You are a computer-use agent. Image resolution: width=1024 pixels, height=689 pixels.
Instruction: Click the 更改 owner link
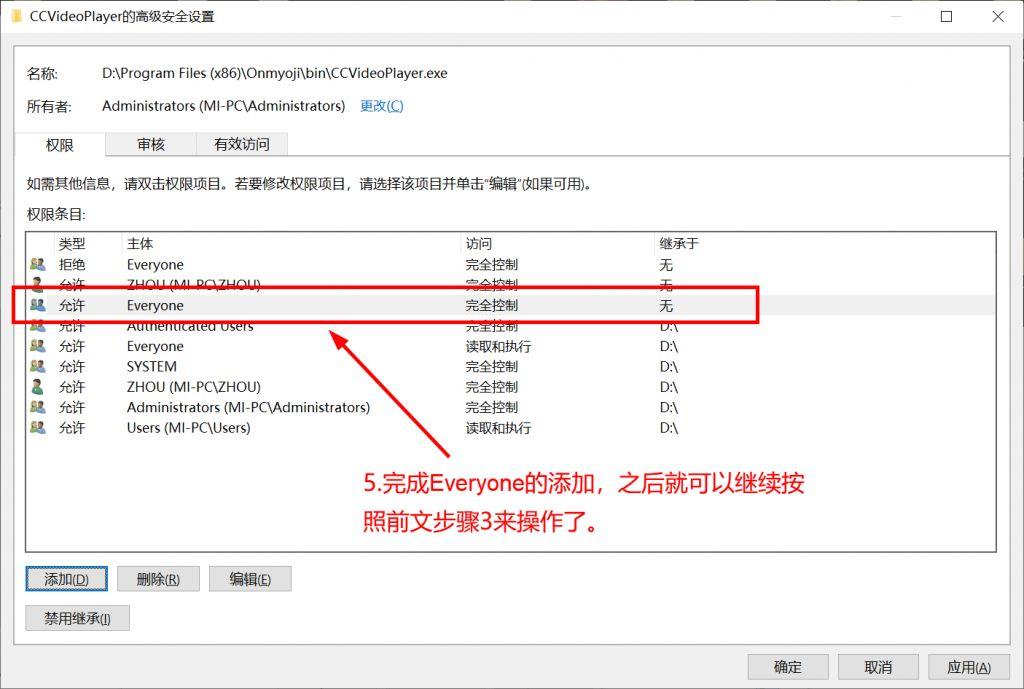point(381,106)
